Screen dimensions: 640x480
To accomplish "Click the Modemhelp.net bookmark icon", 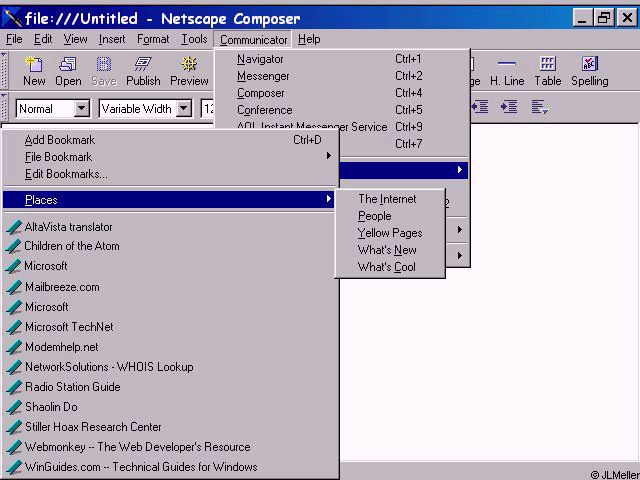I will click(14, 347).
